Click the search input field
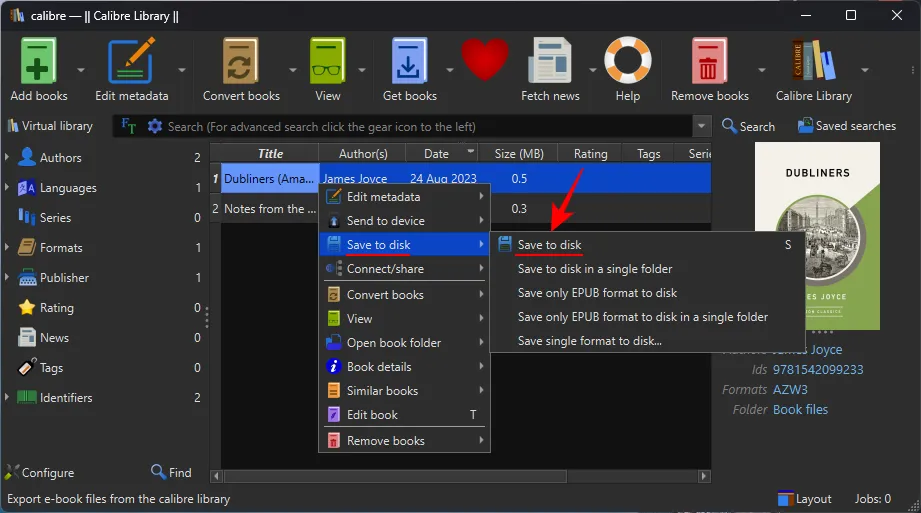Viewport: 921px width, 513px height. 428,126
